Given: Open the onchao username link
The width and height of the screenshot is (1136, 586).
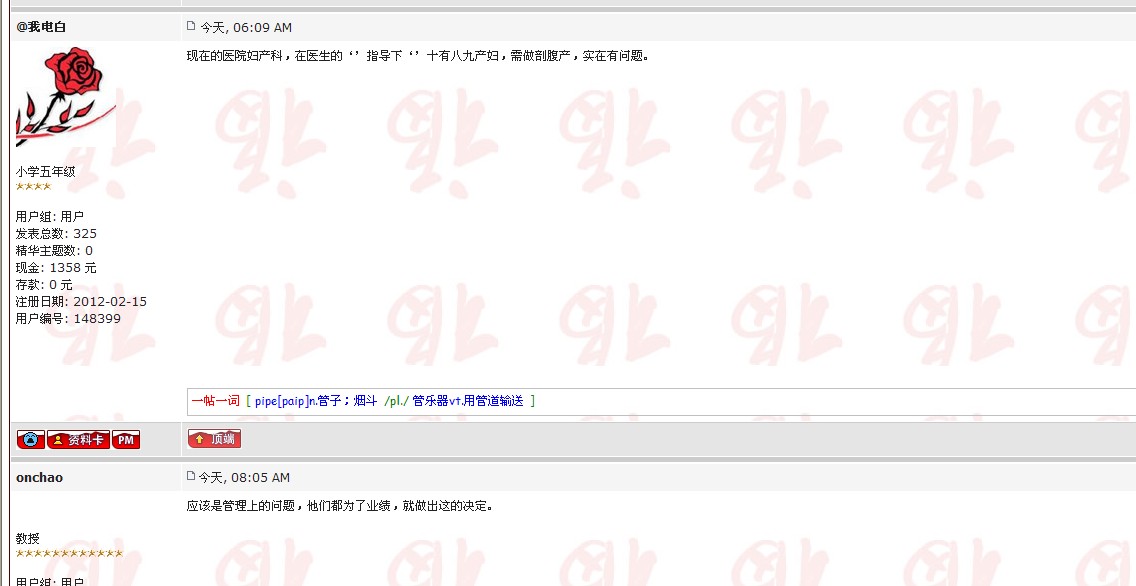Looking at the screenshot, I should click(39, 478).
